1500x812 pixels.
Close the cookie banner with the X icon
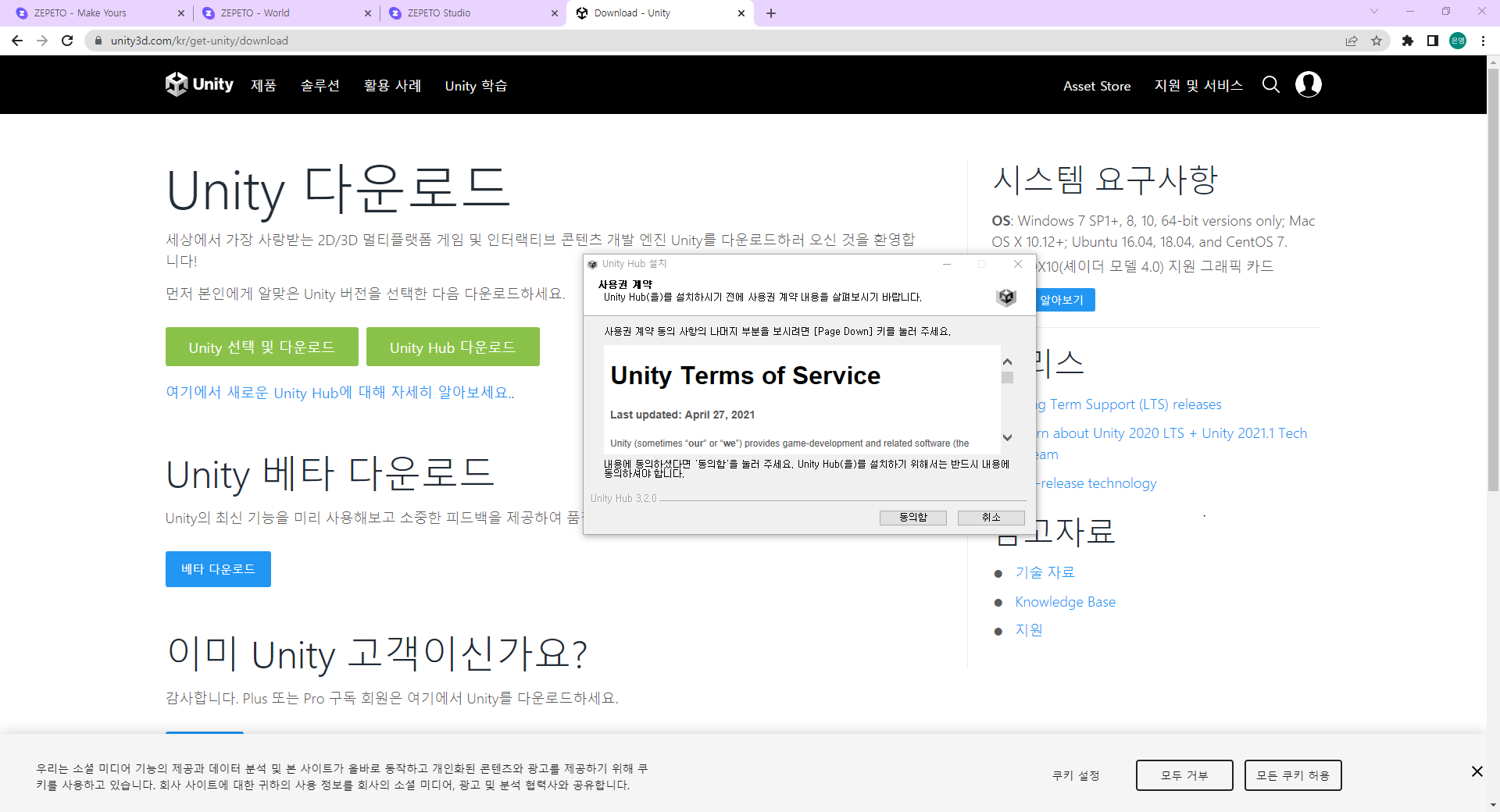(x=1477, y=771)
